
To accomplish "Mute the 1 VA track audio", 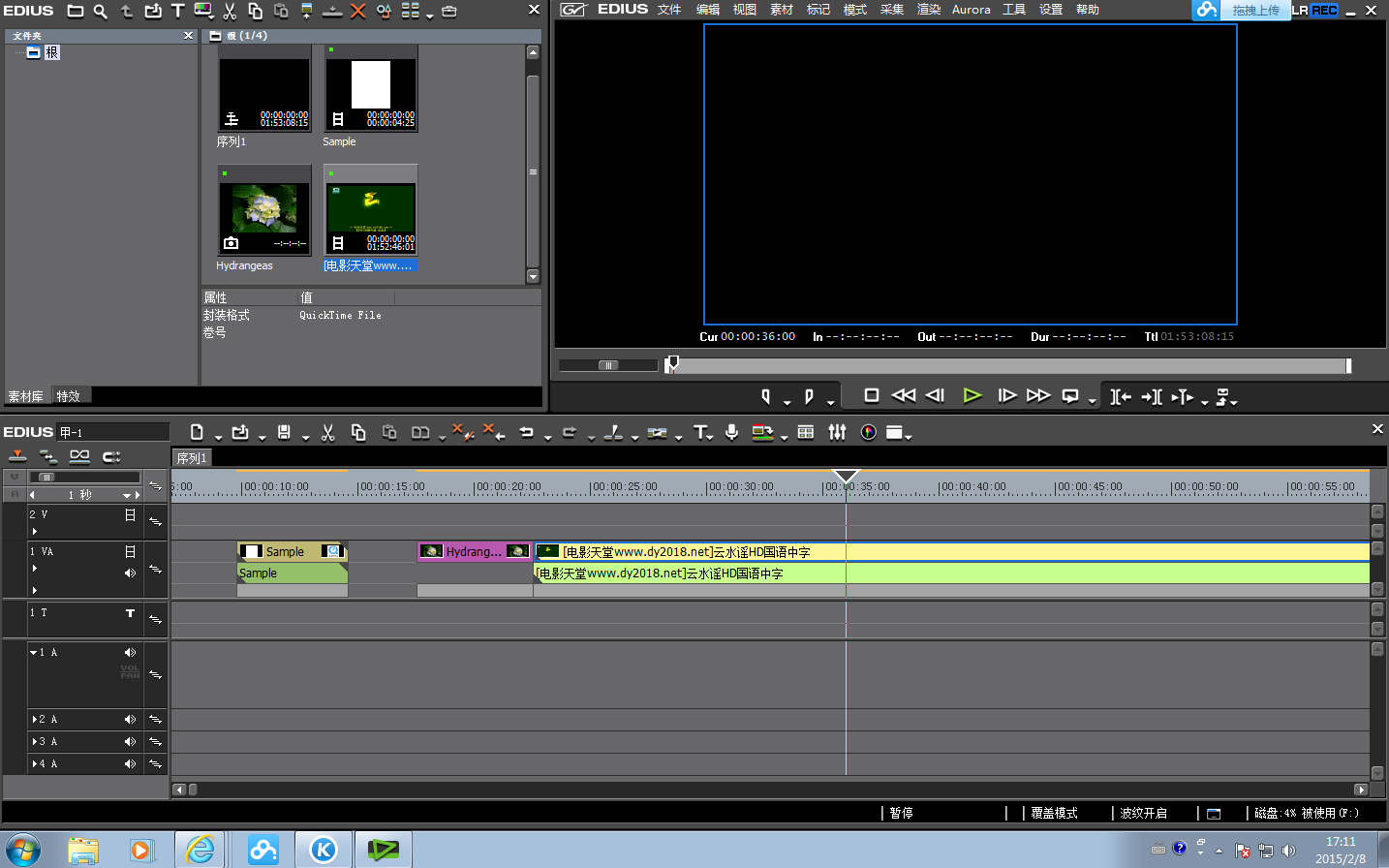I will [x=130, y=573].
